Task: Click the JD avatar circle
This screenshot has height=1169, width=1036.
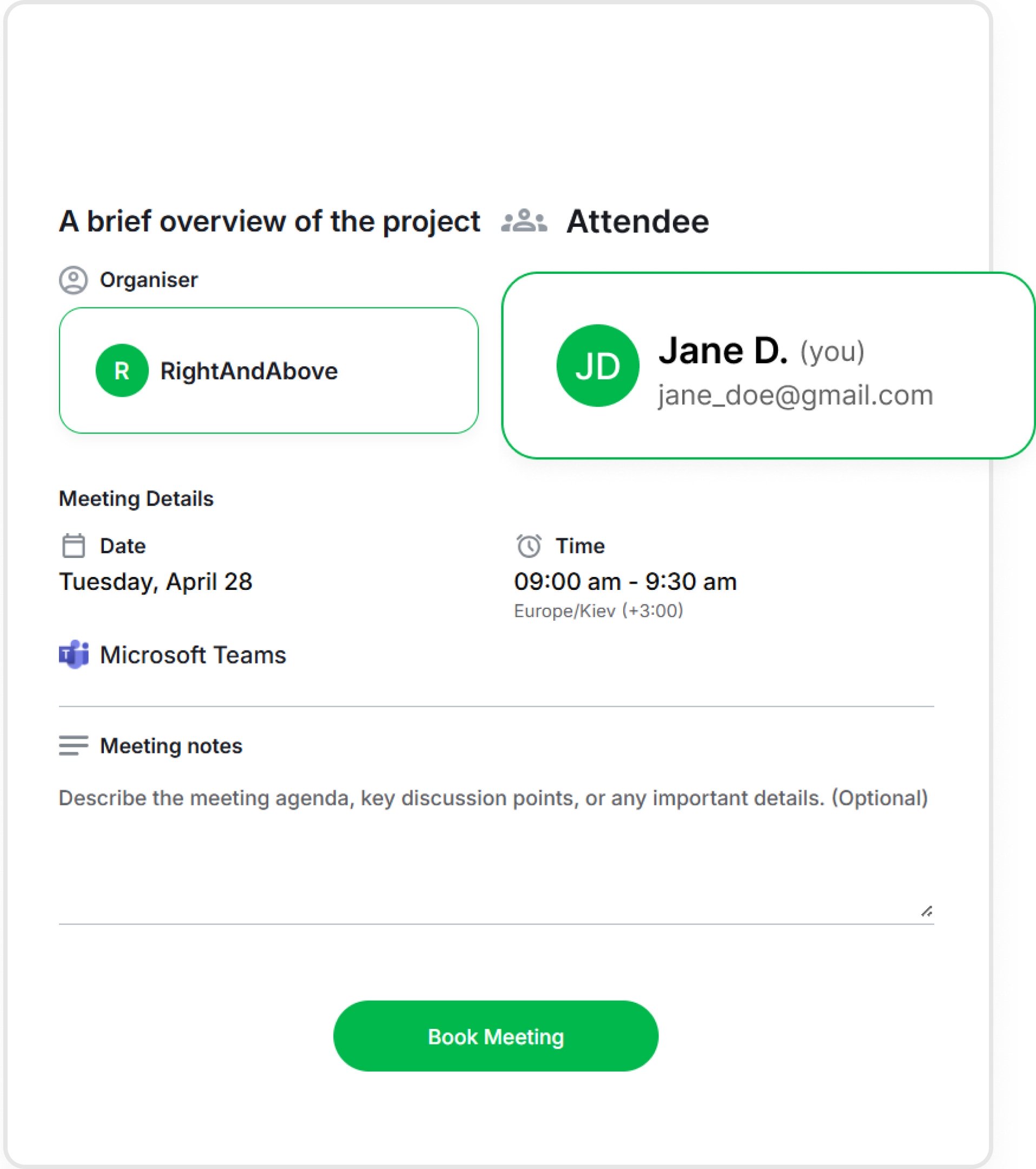Action: tap(597, 365)
